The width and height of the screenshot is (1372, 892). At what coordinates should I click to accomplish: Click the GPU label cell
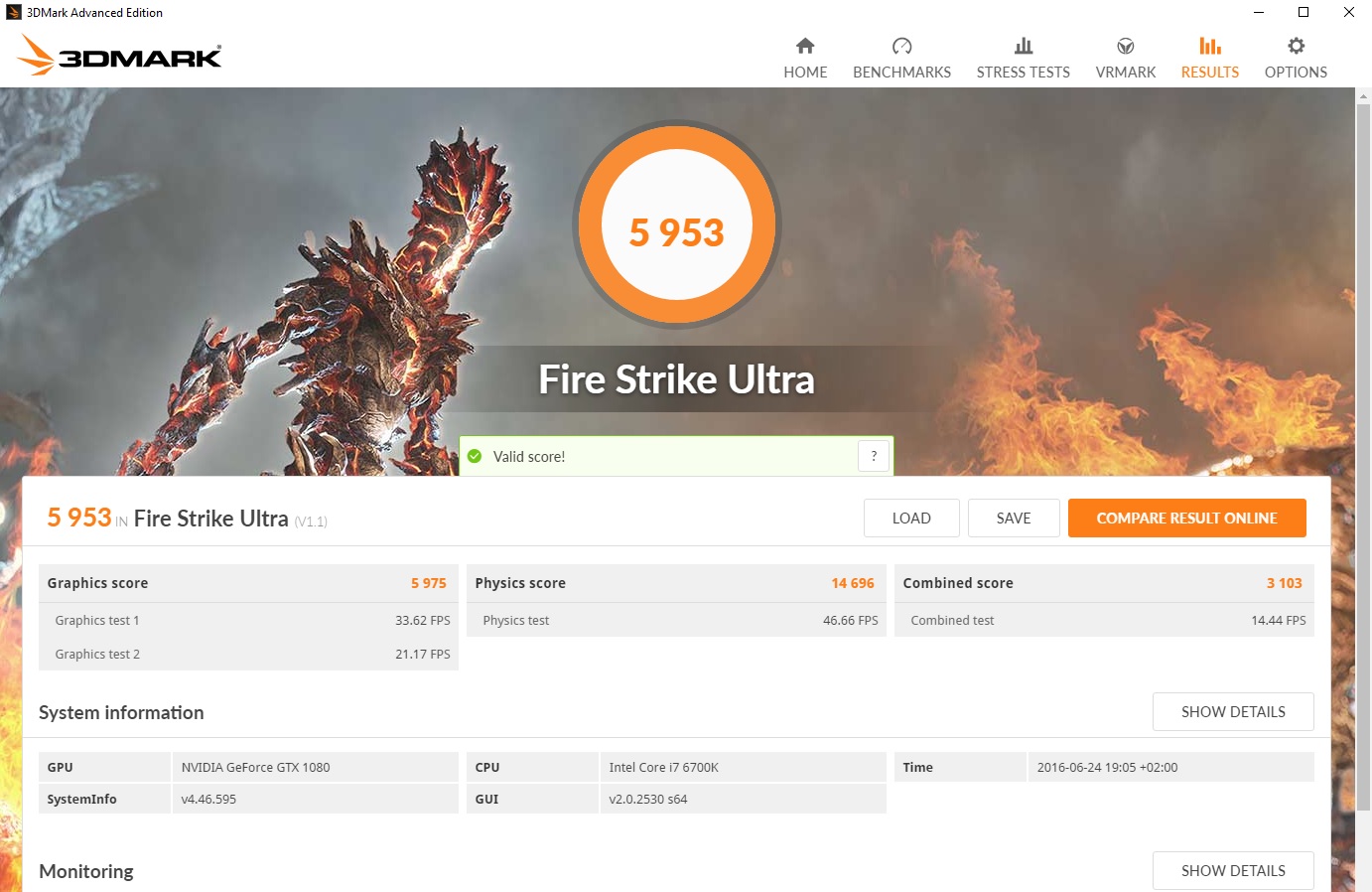coord(104,767)
